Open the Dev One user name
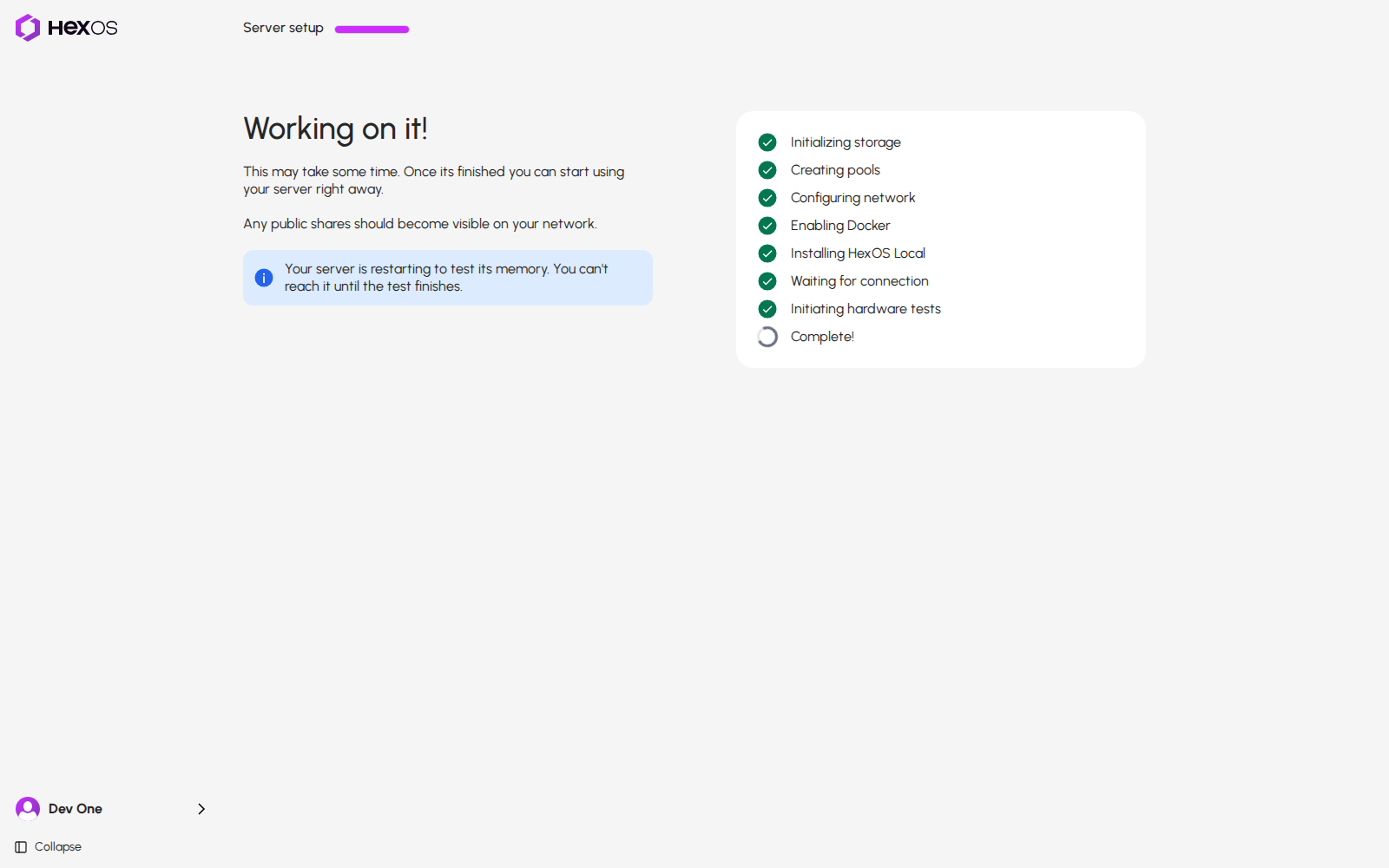The width and height of the screenshot is (1389, 868). point(76,809)
